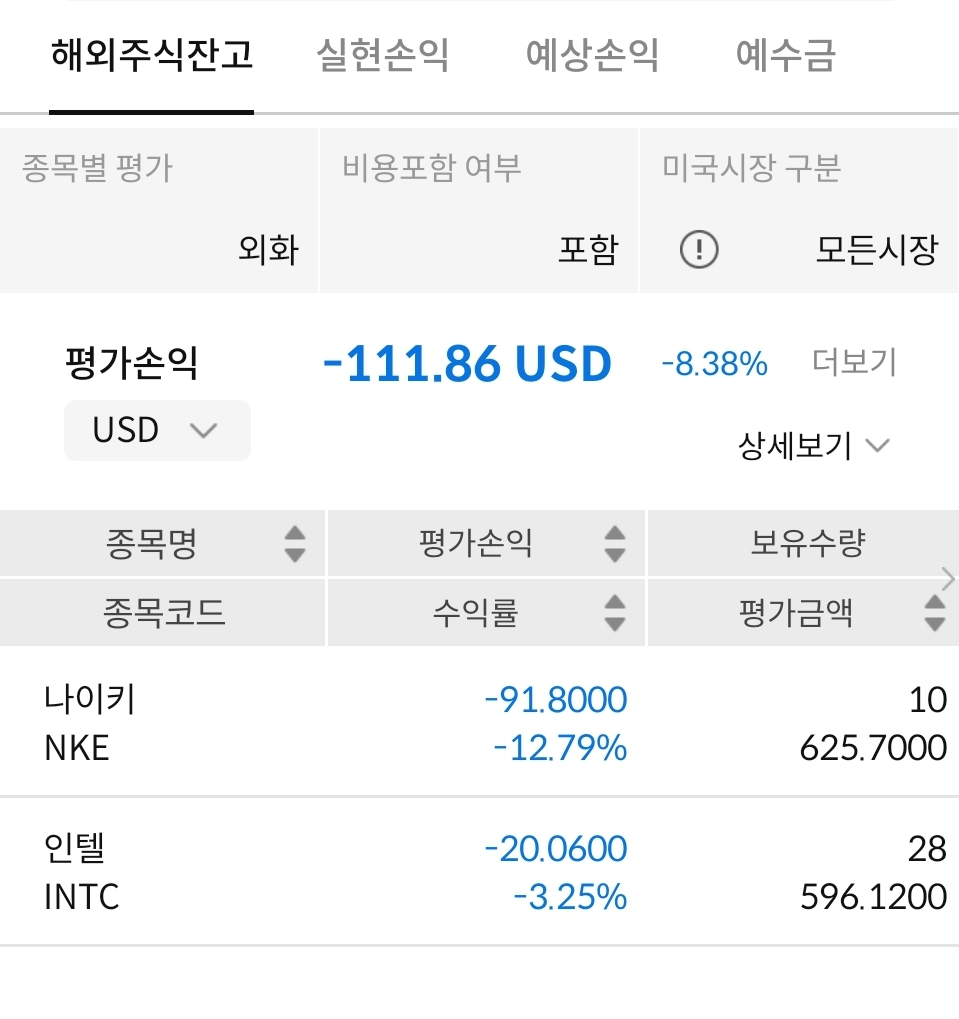
Task: Open the 예수금 tab
Action: pyautogui.click(x=785, y=55)
